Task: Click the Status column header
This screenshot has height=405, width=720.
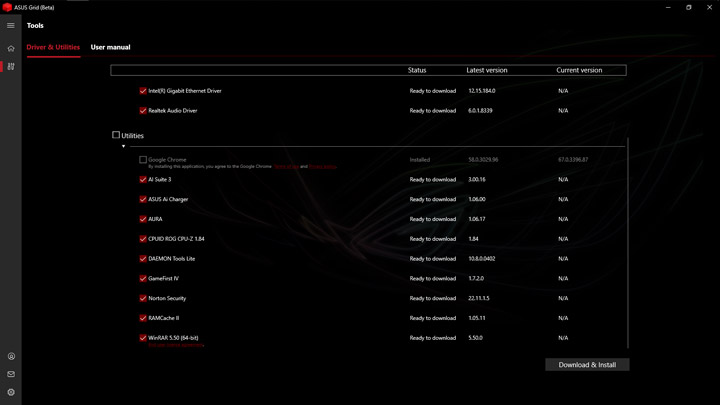Action: pos(417,70)
